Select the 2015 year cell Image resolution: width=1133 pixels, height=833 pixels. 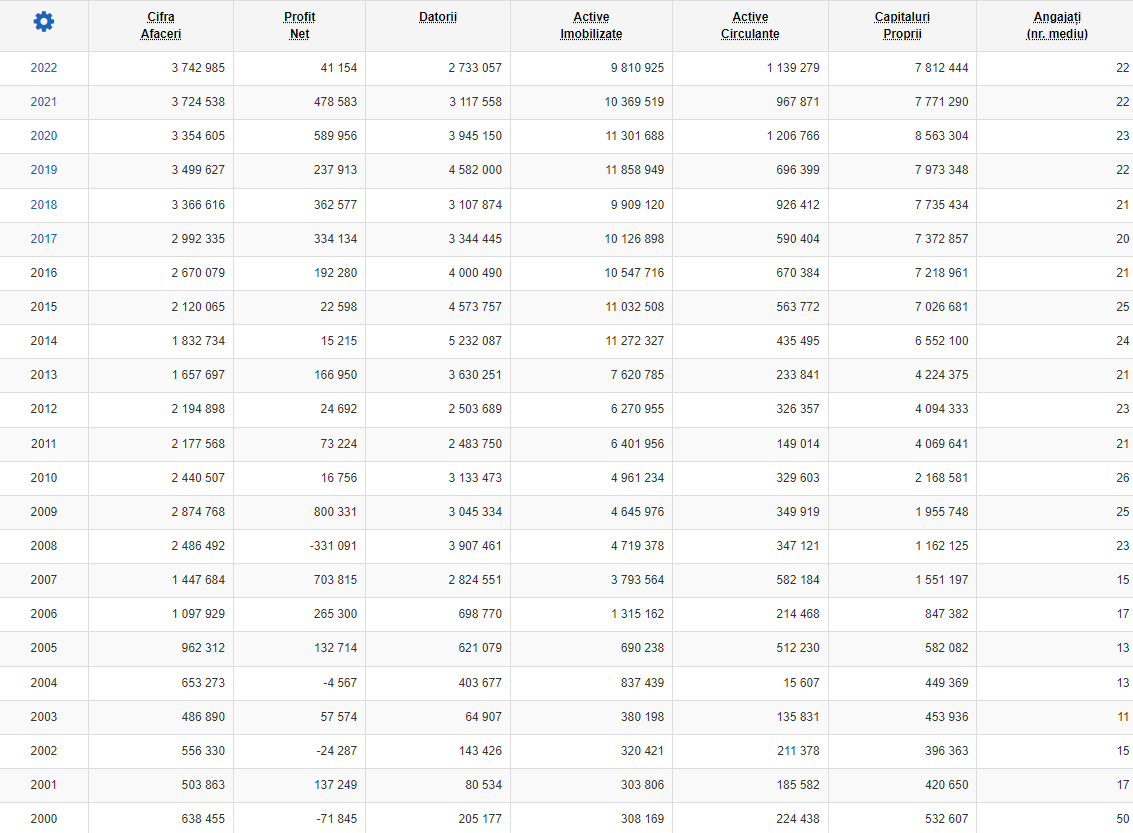[x=43, y=306]
